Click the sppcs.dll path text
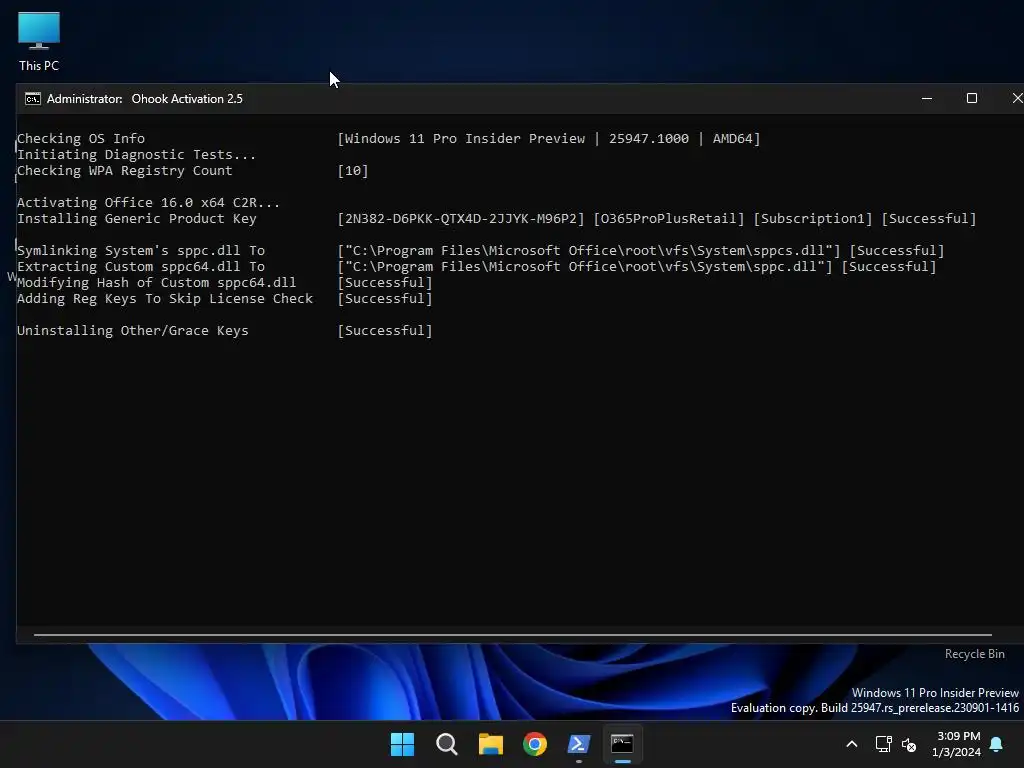The height and width of the screenshot is (768, 1024). pos(589,251)
